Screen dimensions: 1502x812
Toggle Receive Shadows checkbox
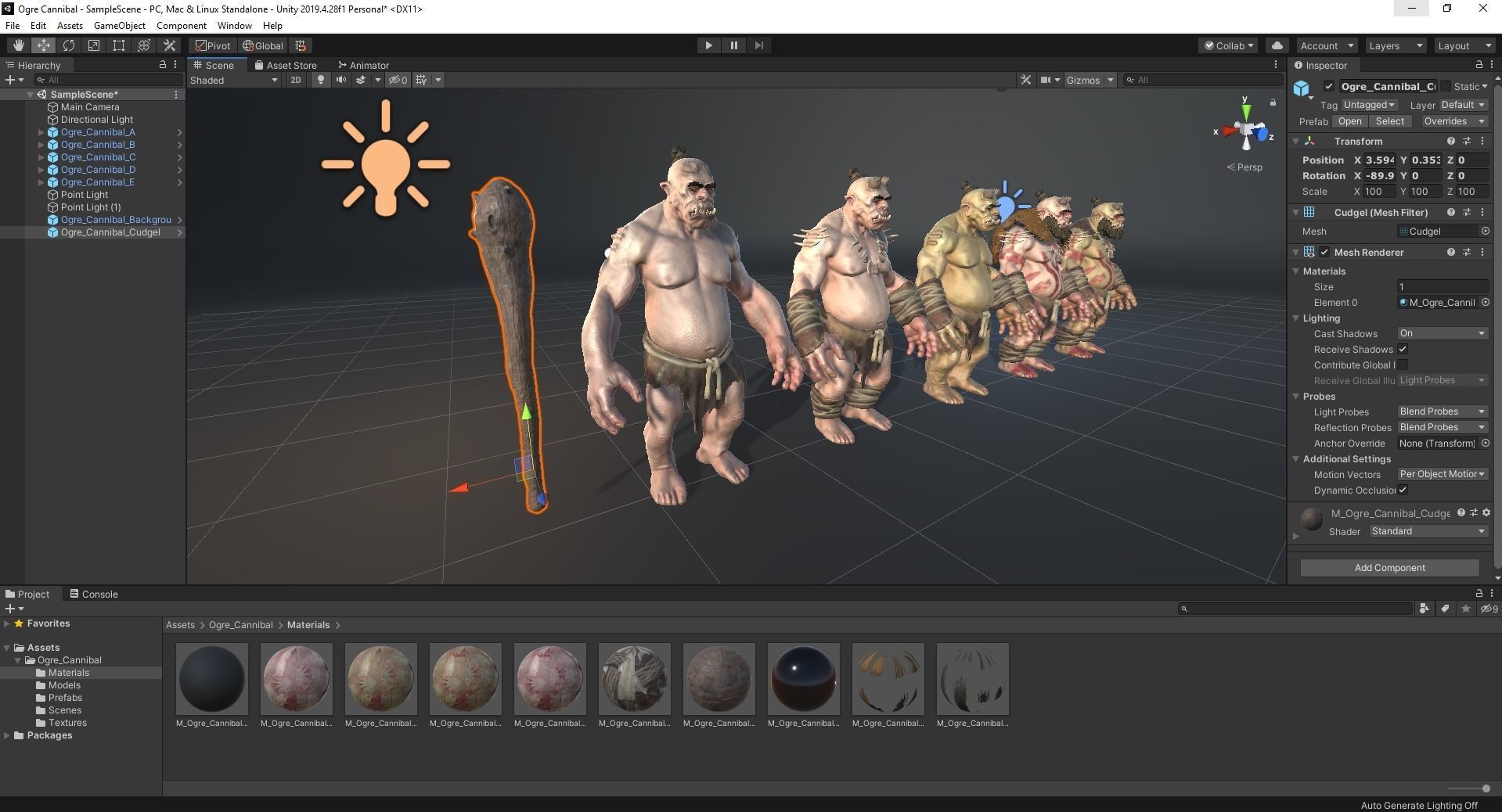point(1403,349)
